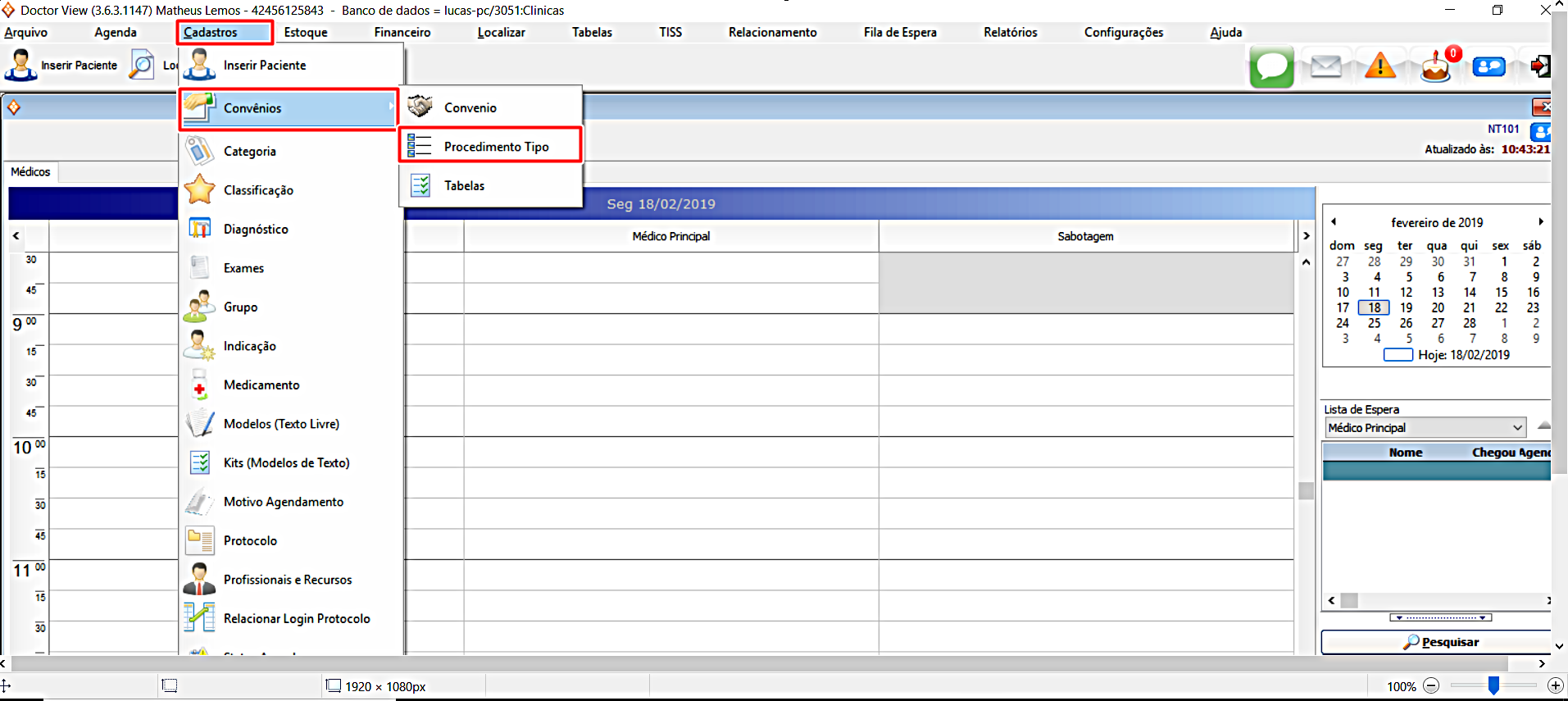
Task: Click the star icon beside Classificação
Action: (199, 190)
